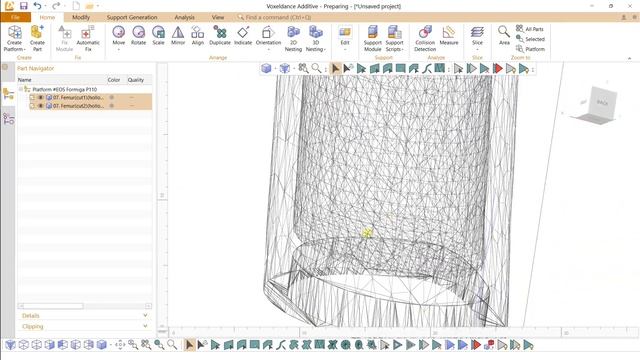Collapse the ribbon with the arrow
This screenshot has height=360, width=640.
point(629,58)
